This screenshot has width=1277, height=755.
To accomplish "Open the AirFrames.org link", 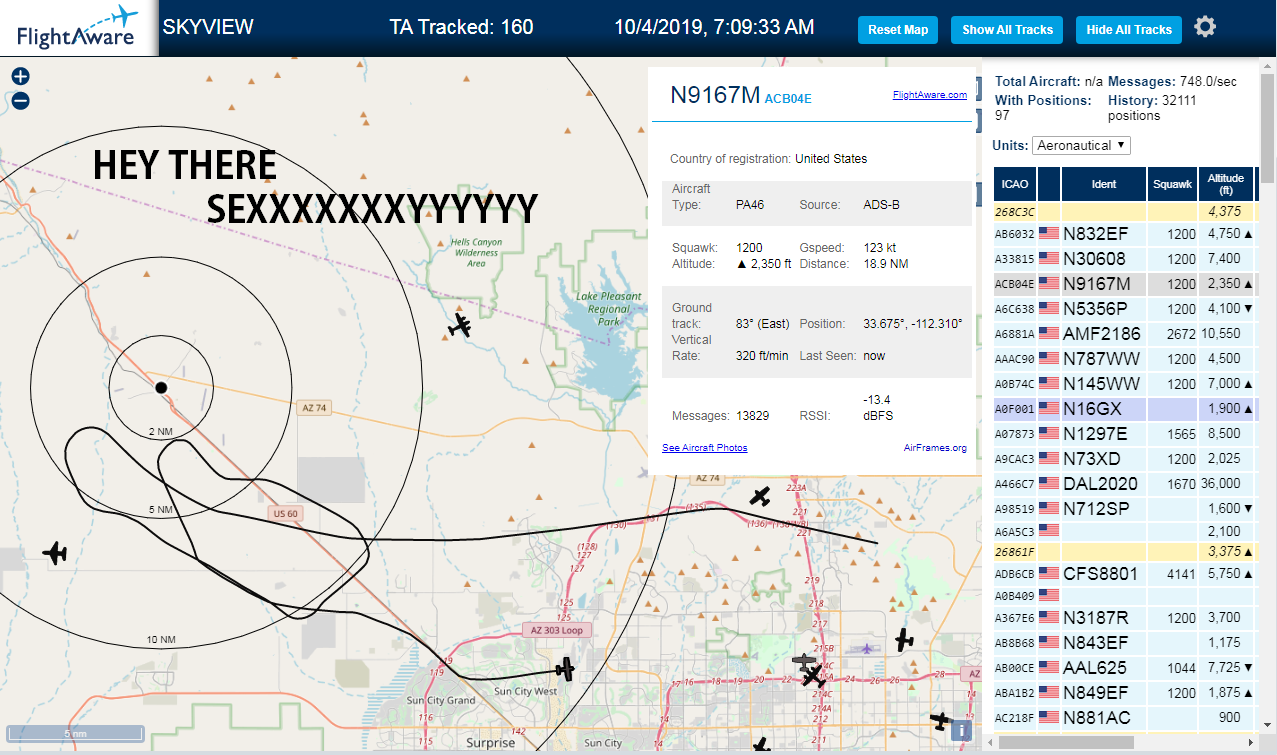I will point(935,447).
